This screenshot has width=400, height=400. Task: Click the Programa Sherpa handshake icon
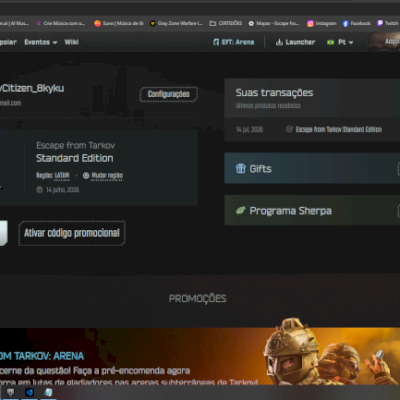point(241,210)
